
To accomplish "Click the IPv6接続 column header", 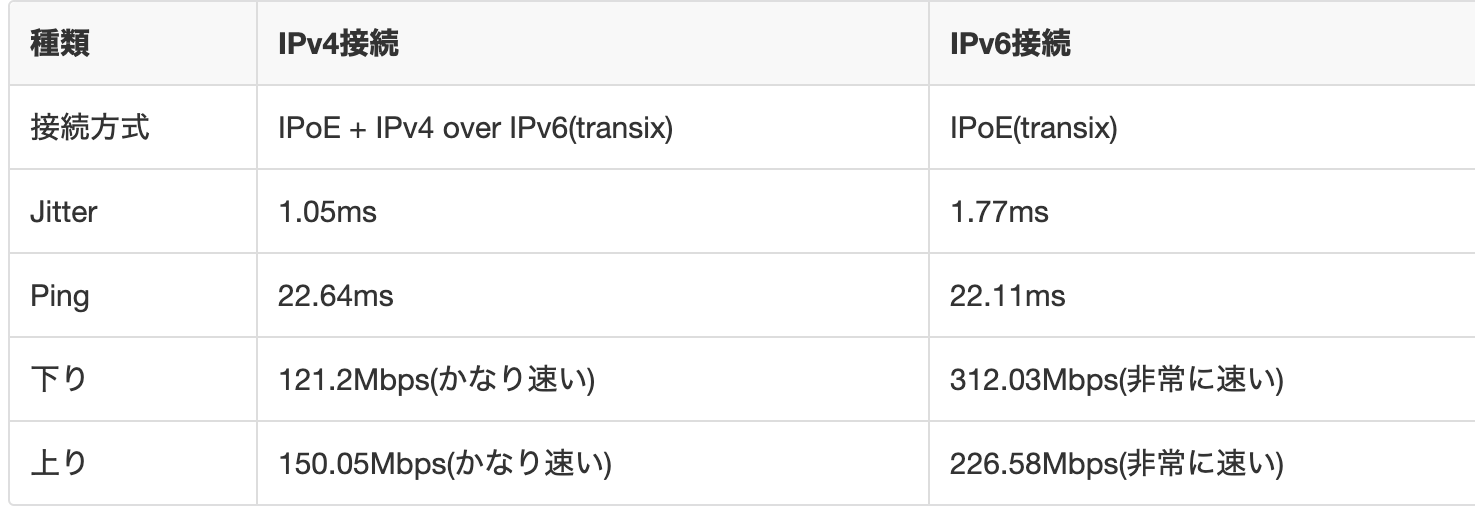I will coord(1010,45).
